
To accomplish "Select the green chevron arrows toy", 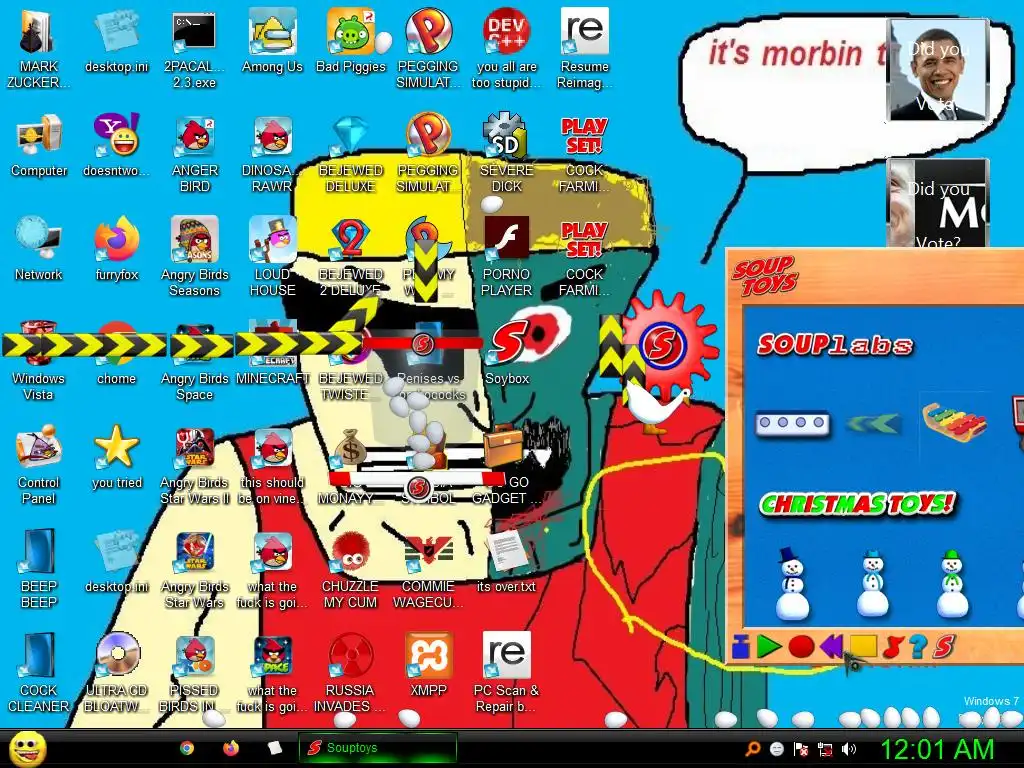I will tap(873, 424).
